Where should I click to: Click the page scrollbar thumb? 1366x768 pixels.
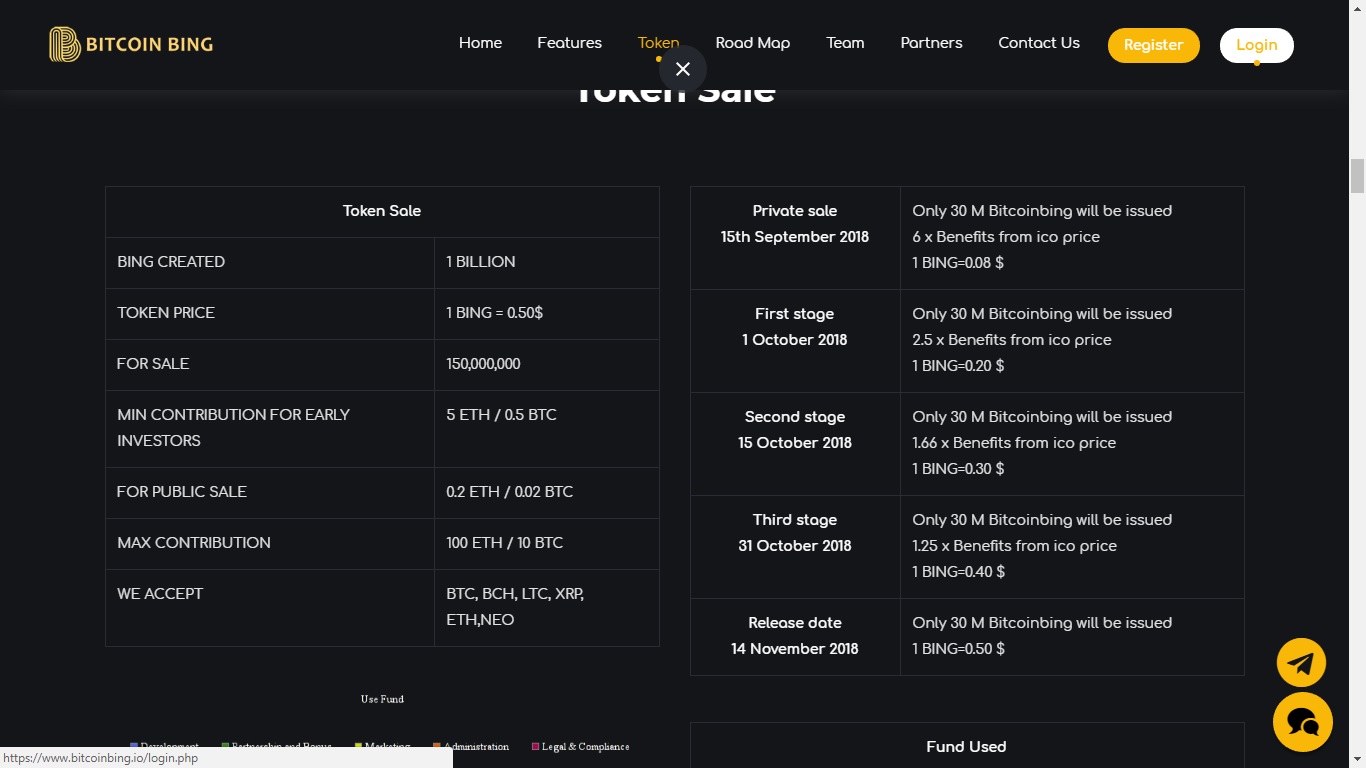[x=1357, y=176]
